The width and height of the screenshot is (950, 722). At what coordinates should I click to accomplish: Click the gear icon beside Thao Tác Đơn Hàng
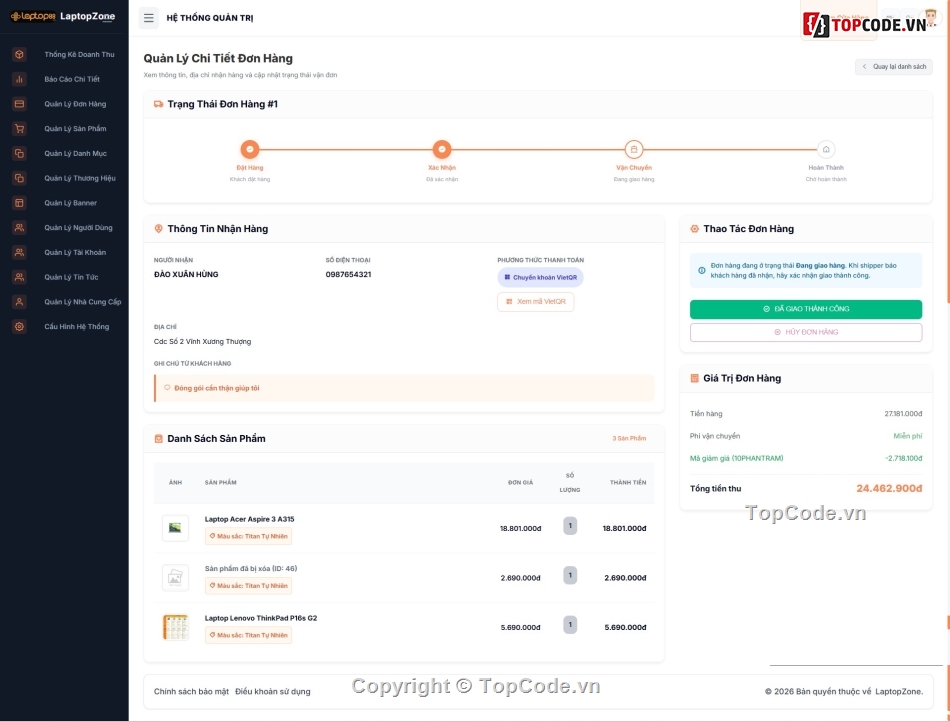pos(694,229)
